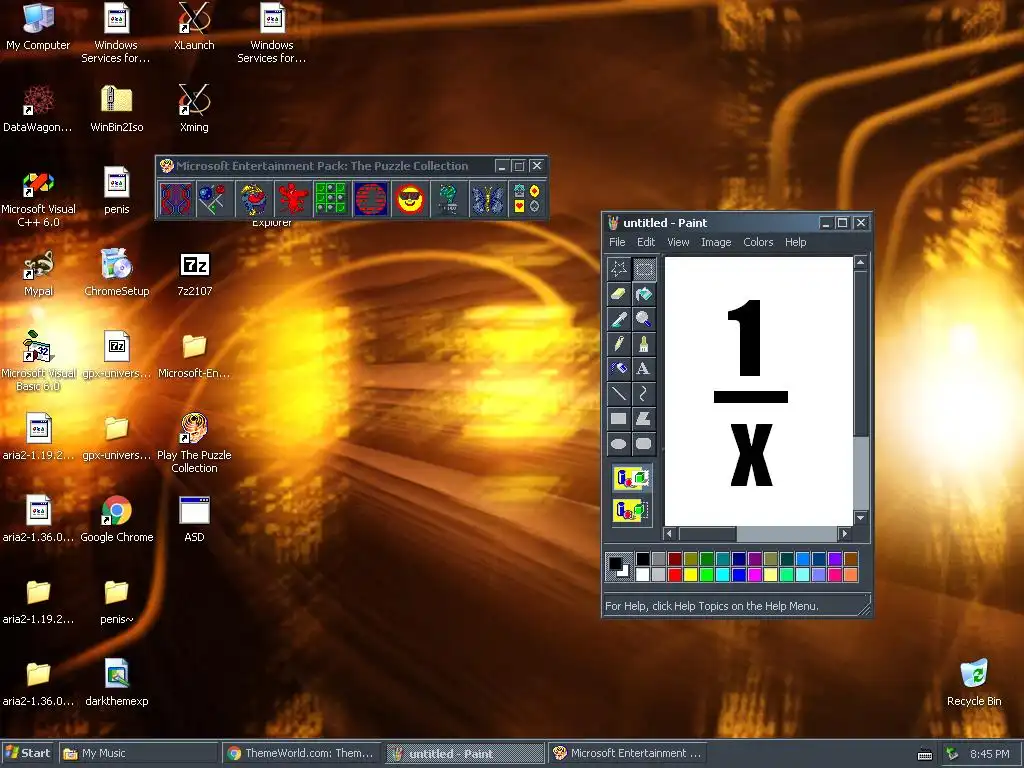Screen dimensions: 1024x768
Task: Click the foreground/background color indicator box
Action: 618,566
